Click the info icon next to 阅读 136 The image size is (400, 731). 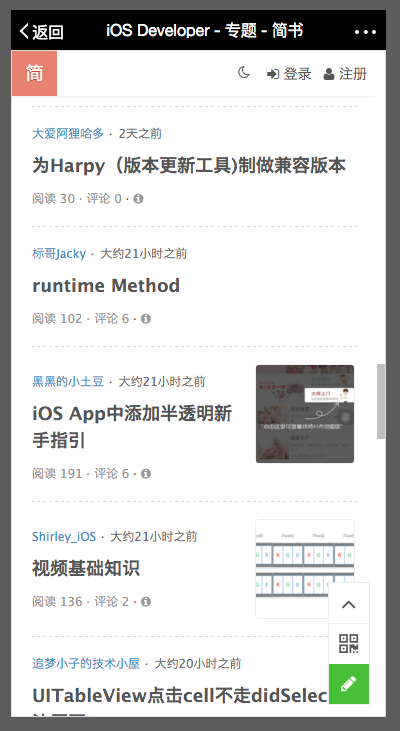coord(146,602)
